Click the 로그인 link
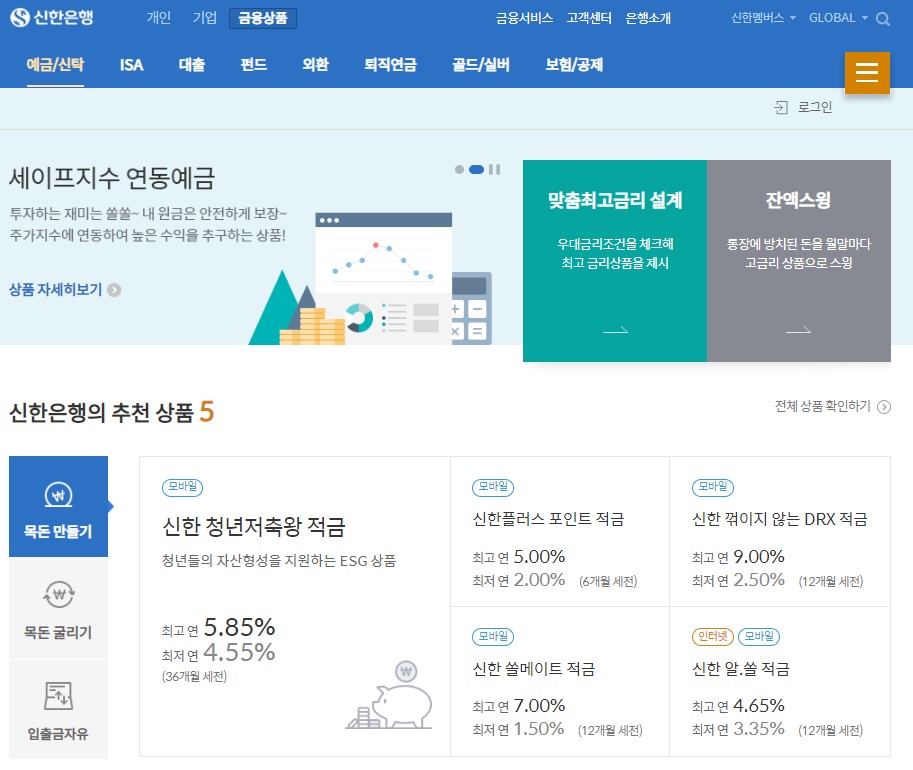The image size is (913, 770). click(x=815, y=107)
